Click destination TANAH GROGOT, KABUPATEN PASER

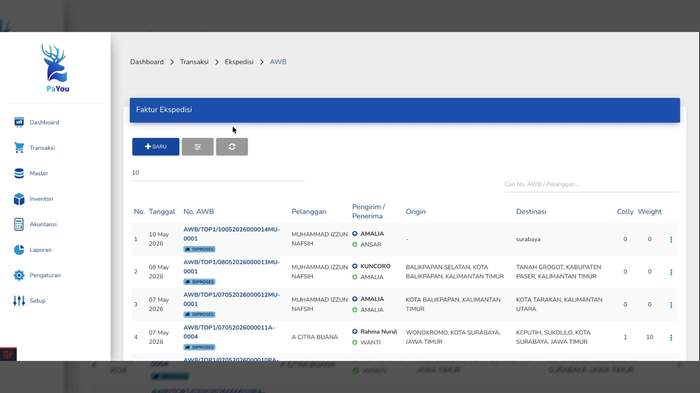[558, 272]
